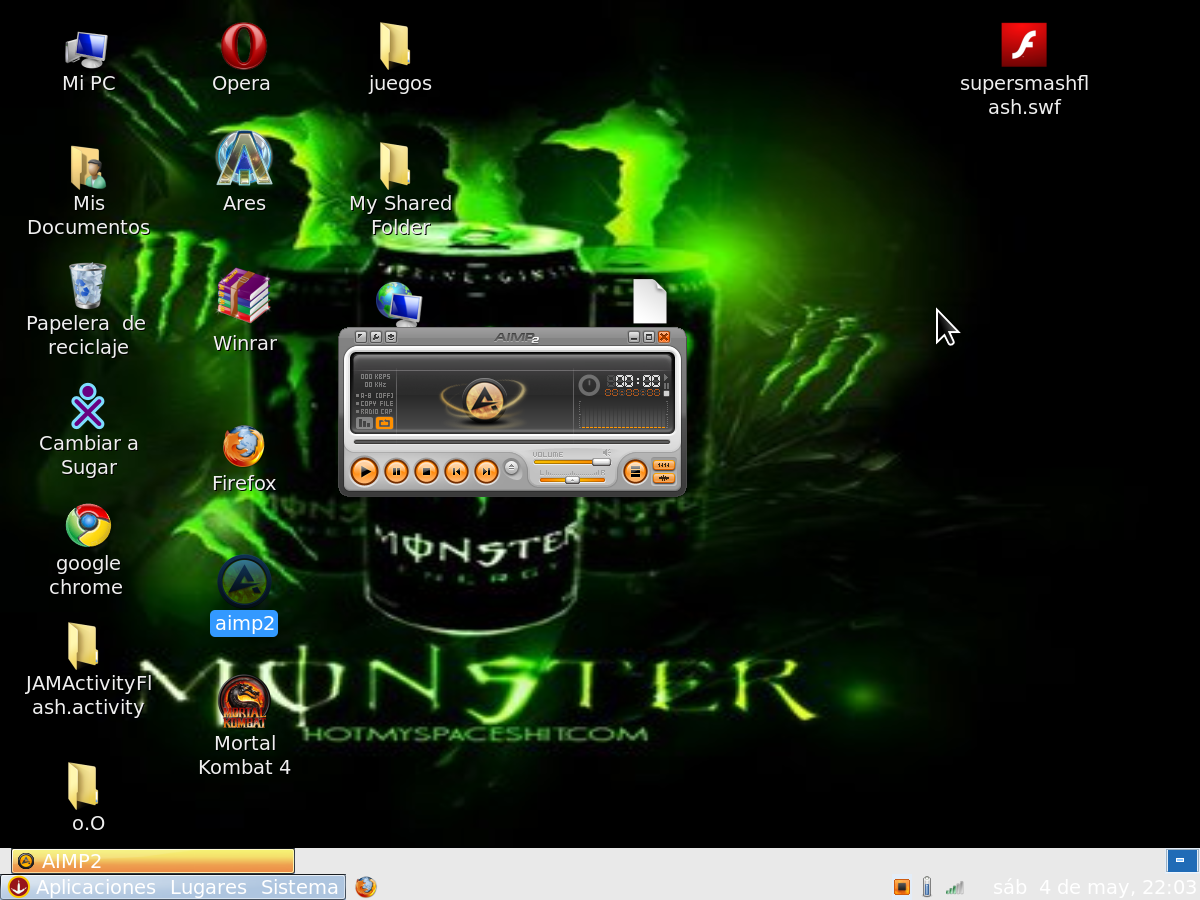Click the AIMP logo in player display
The height and width of the screenshot is (900, 1200).
(x=484, y=400)
